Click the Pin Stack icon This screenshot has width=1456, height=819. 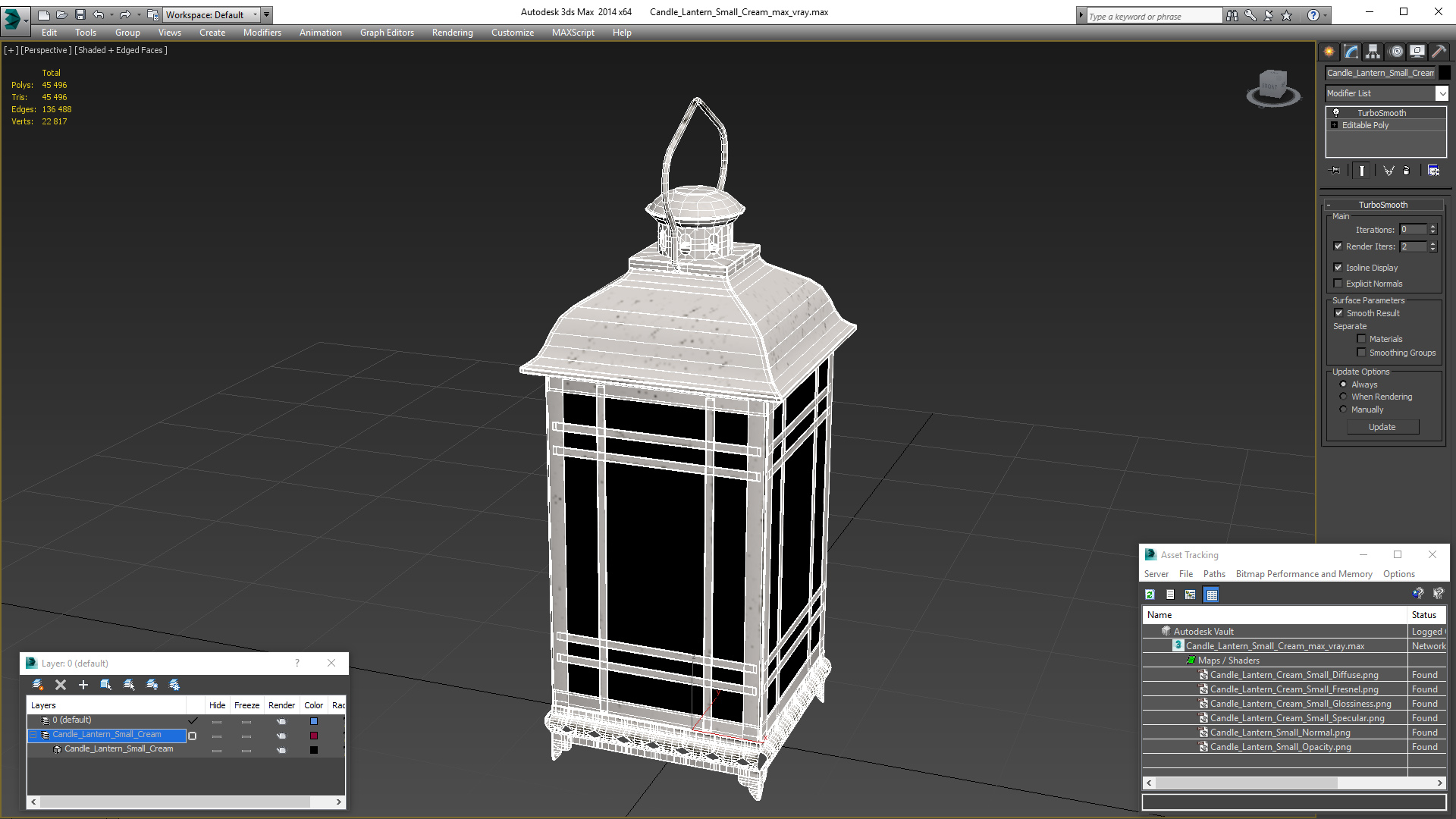coord(1335,171)
